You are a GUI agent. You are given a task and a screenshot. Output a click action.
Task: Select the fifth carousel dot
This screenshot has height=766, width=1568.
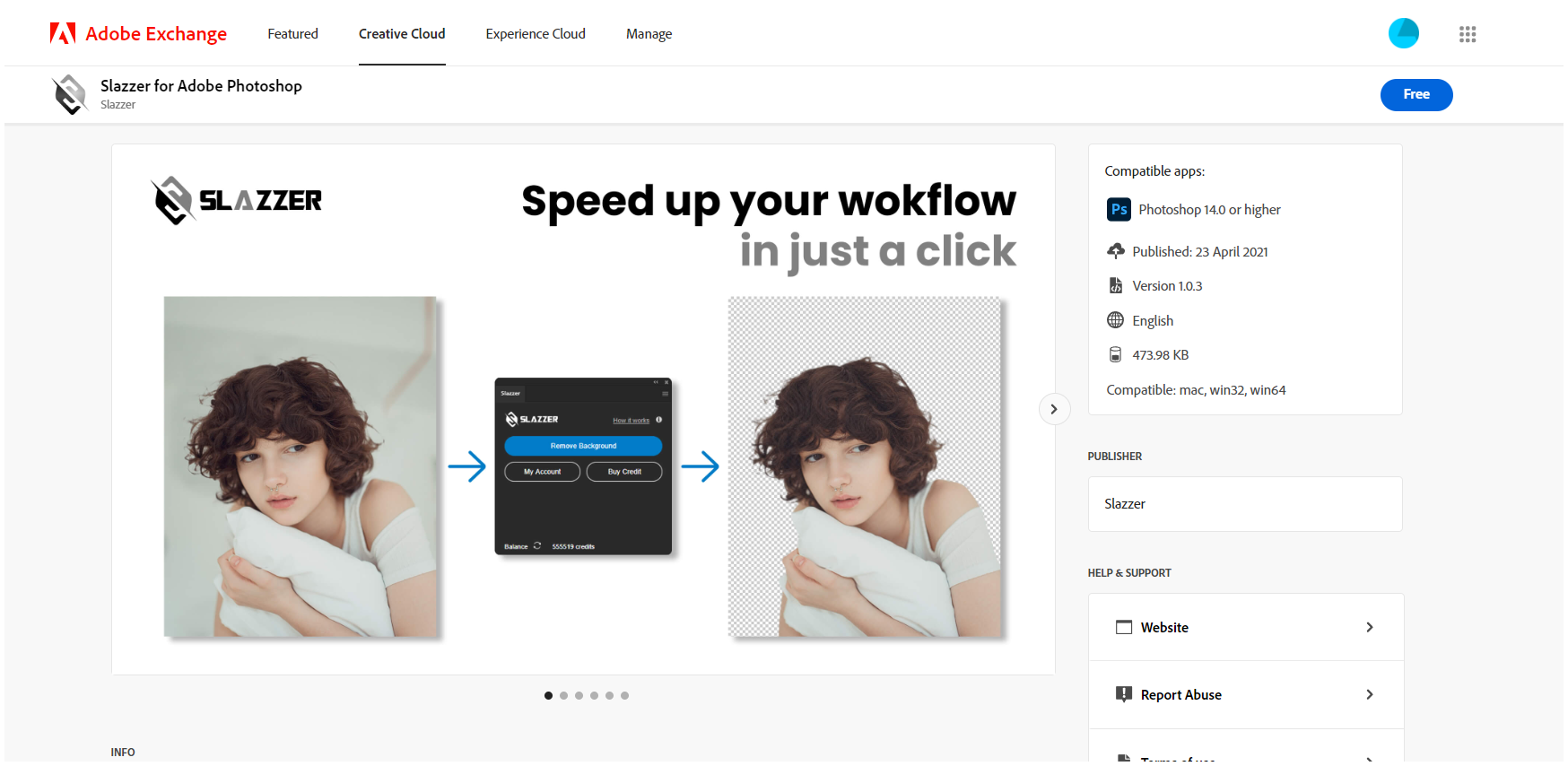pyautogui.click(x=609, y=696)
